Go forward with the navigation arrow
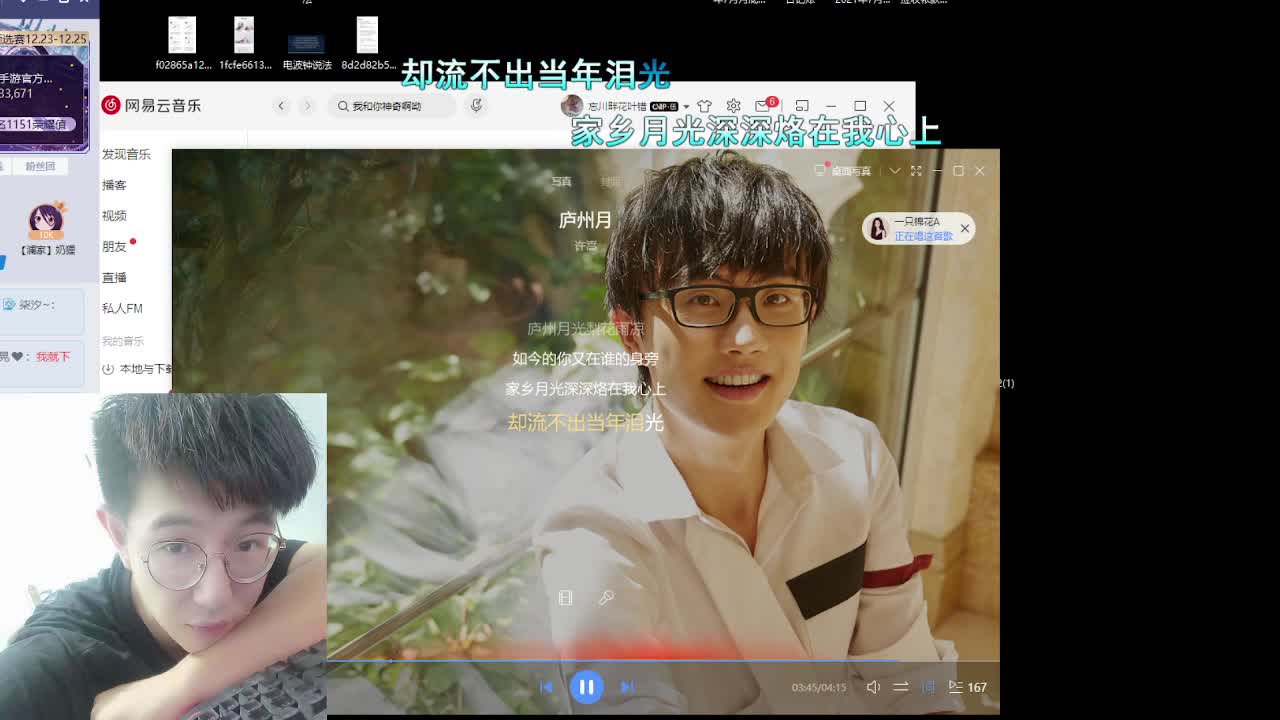1280x720 pixels. (x=307, y=106)
